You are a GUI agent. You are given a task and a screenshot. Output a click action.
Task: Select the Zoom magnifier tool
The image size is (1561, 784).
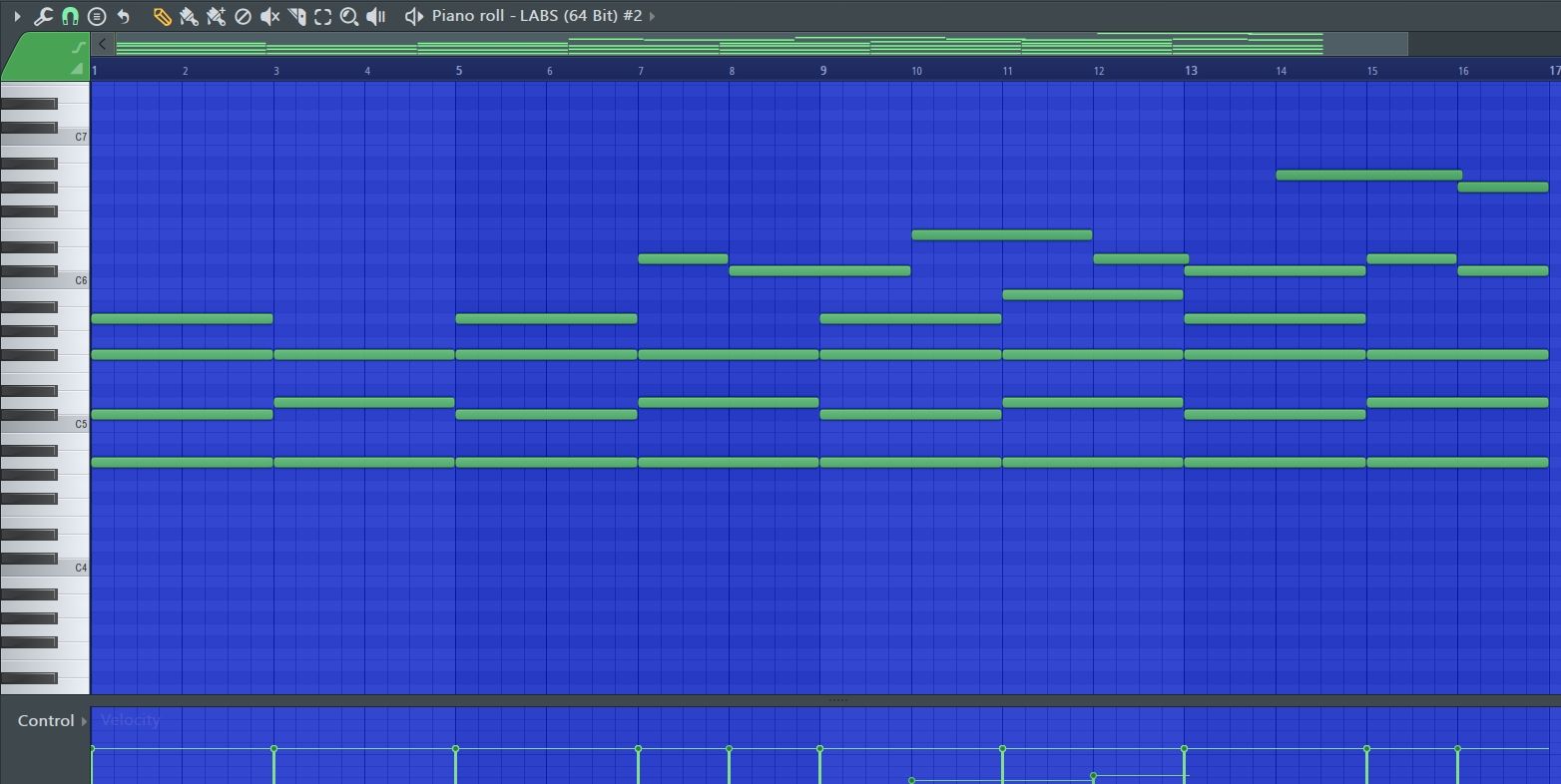click(x=349, y=16)
